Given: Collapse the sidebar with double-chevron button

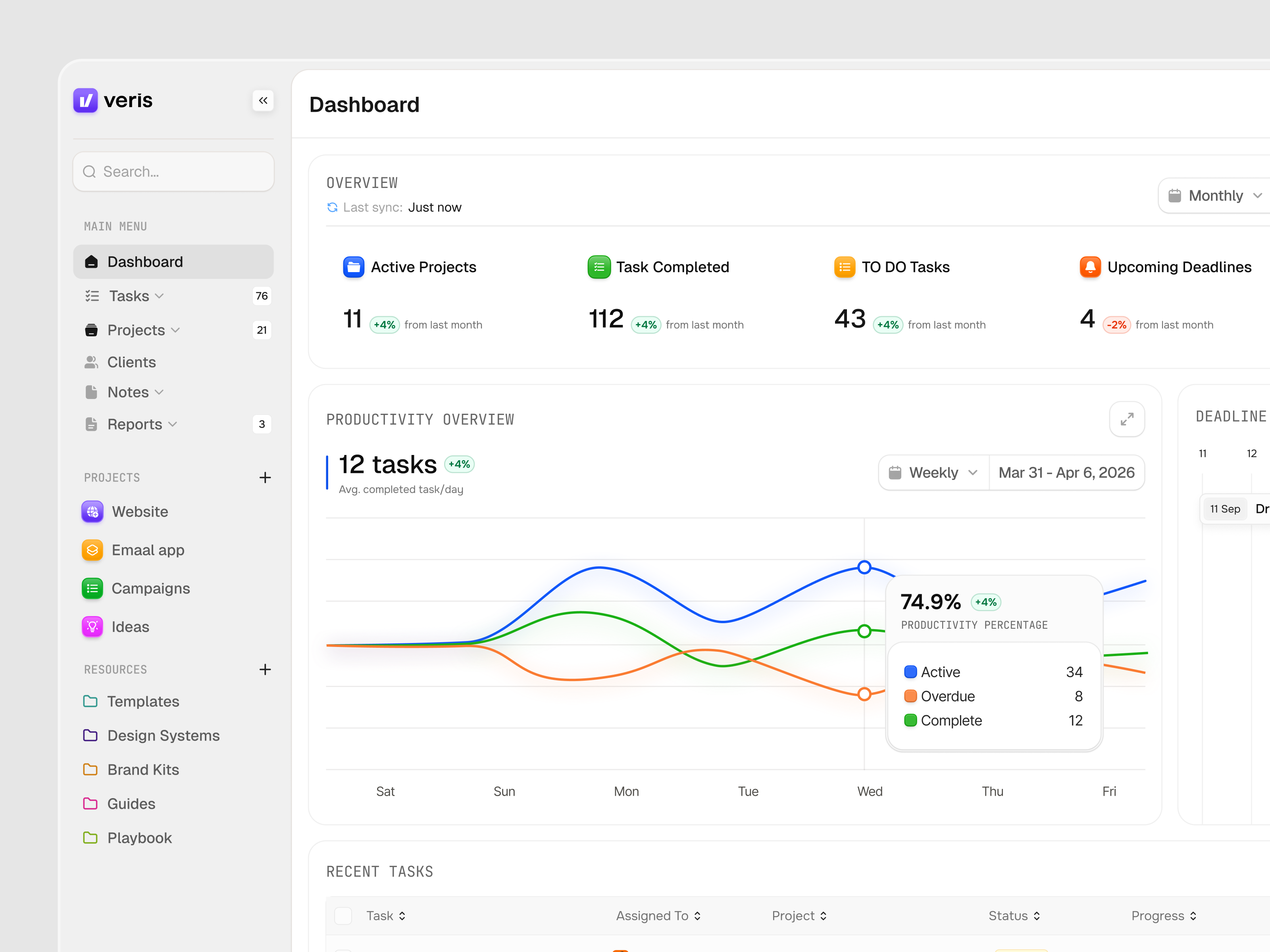Looking at the screenshot, I should (263, 100).
